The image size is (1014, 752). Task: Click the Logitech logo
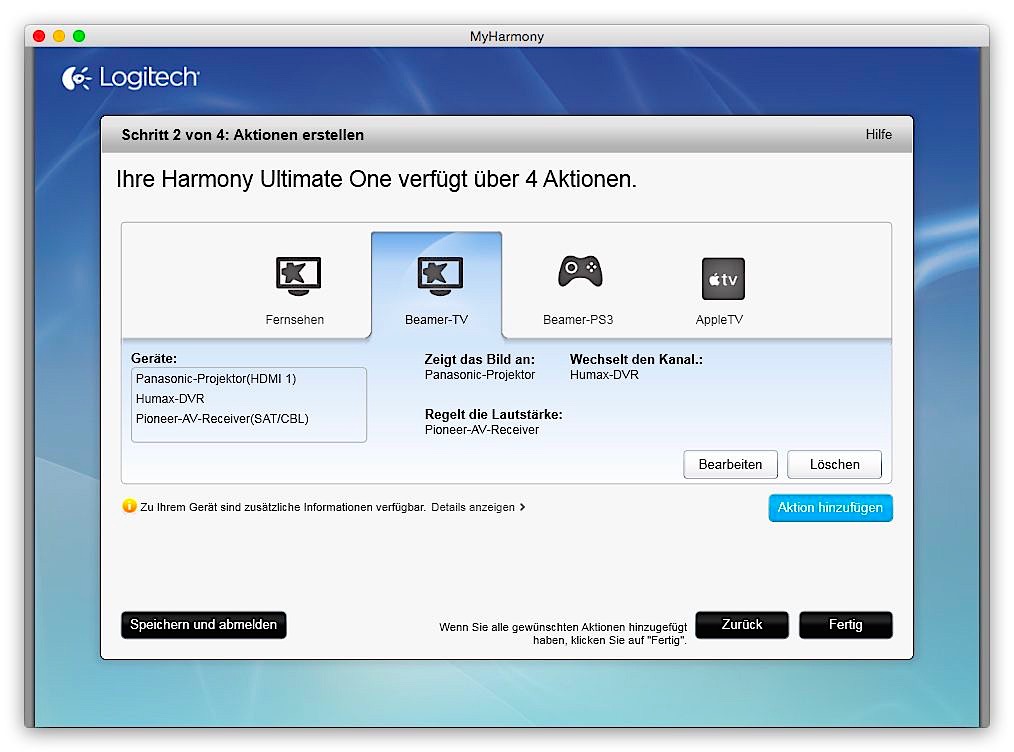130,78
